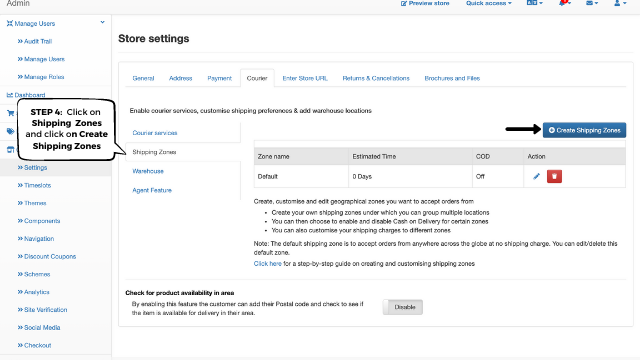Click the Create Shipping Zones button

(x=584, y=130)
